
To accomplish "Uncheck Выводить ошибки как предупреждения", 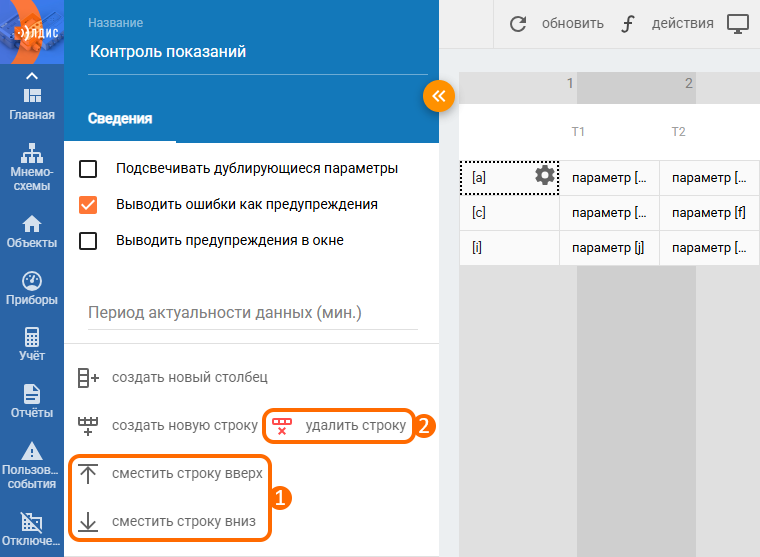I will (88, 205).
